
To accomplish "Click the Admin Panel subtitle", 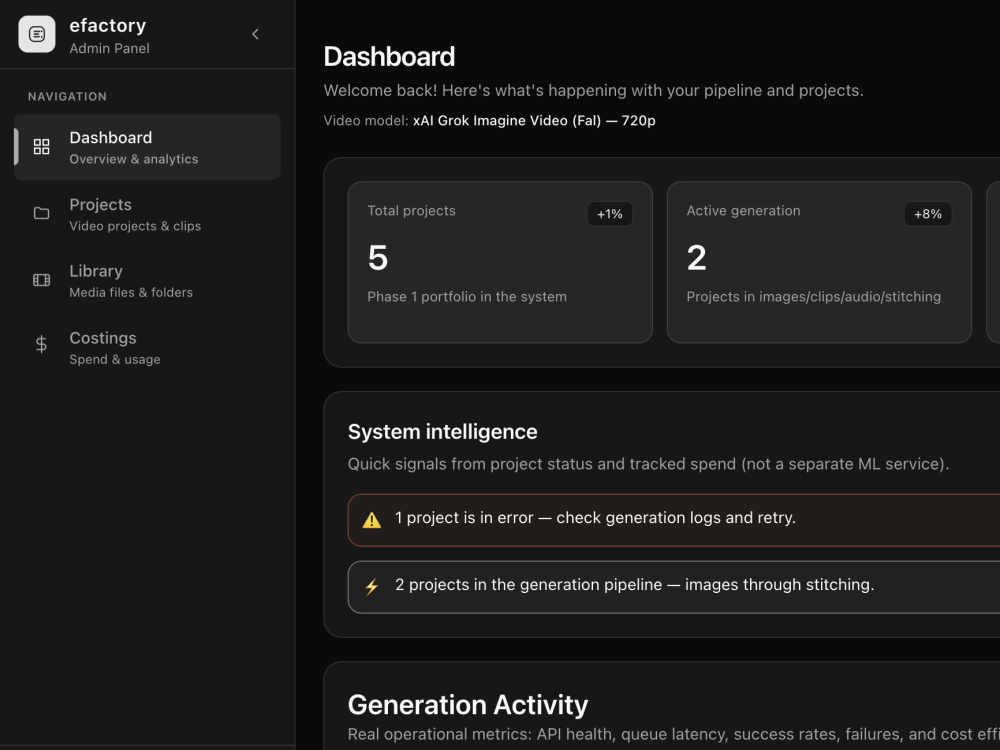I will click(110, 48).
